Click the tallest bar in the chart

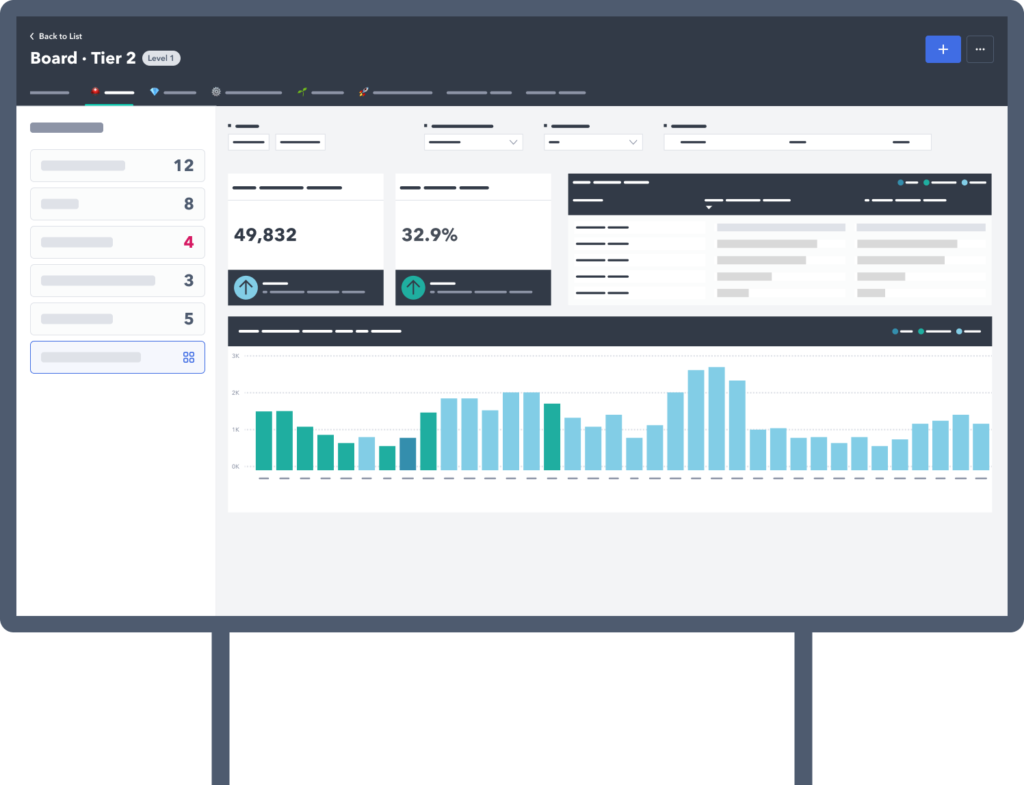pos(716,418)
